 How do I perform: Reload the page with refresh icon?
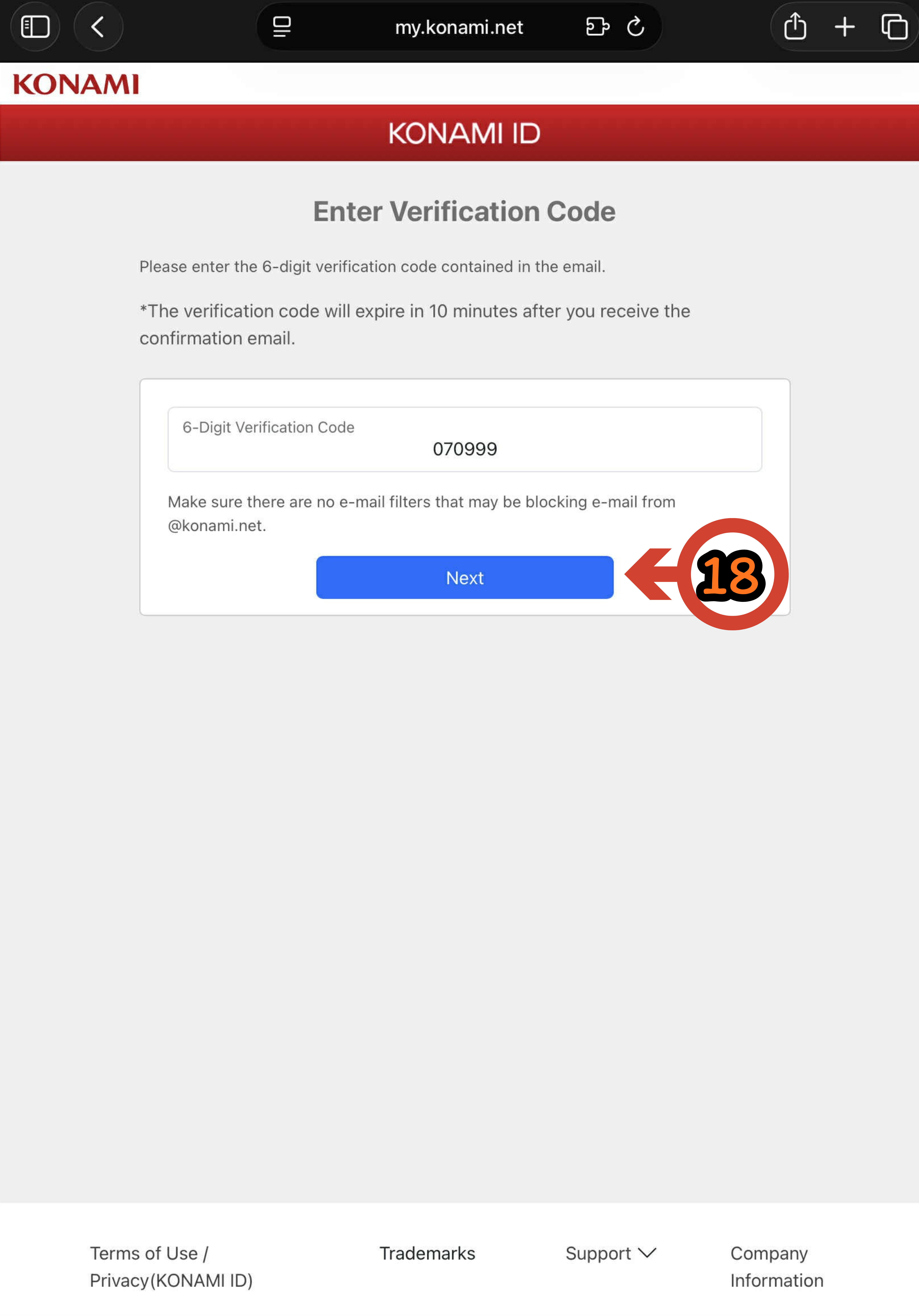[635, 26]
